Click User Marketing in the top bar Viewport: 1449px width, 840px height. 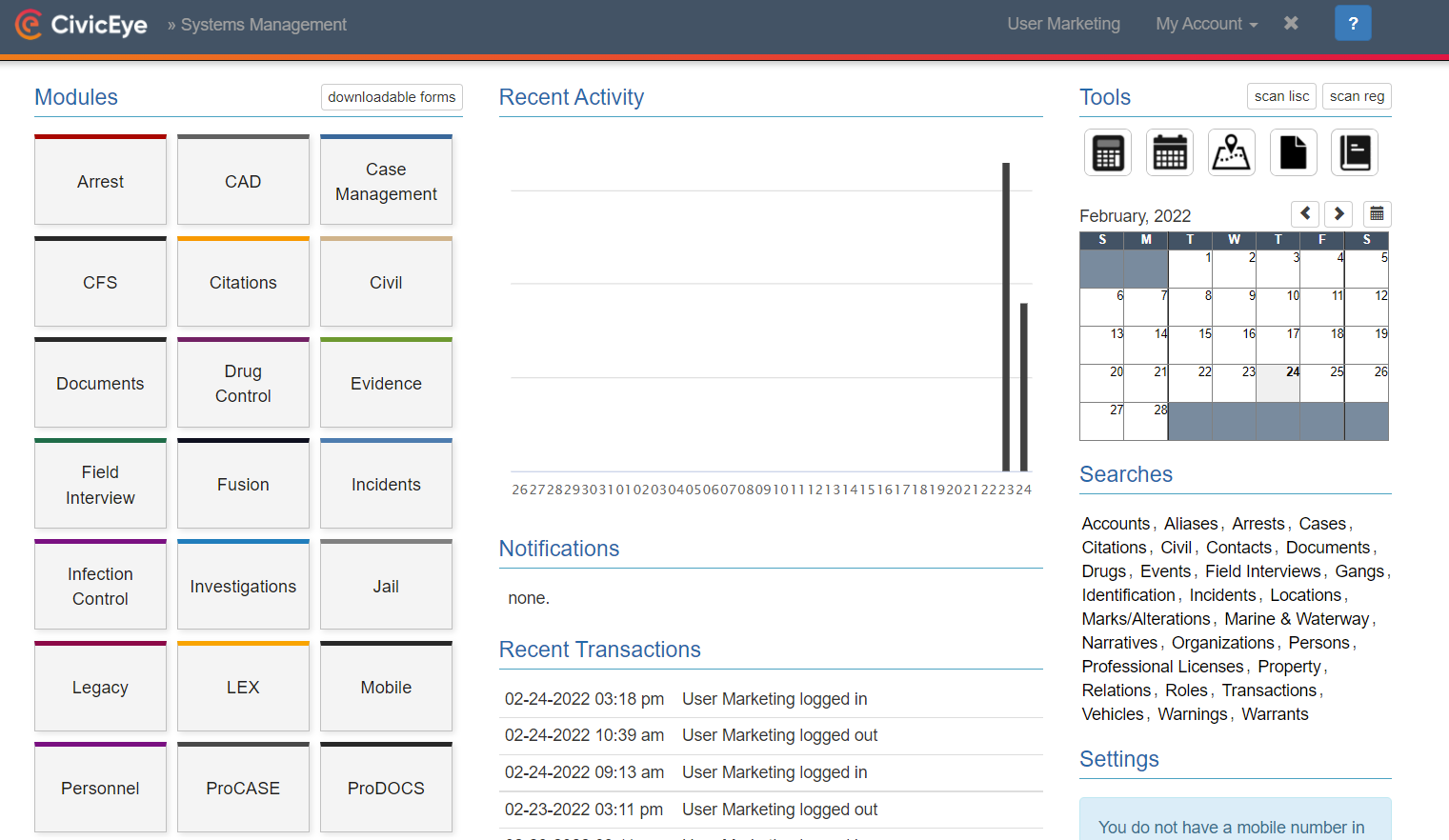click(1063, 24)
